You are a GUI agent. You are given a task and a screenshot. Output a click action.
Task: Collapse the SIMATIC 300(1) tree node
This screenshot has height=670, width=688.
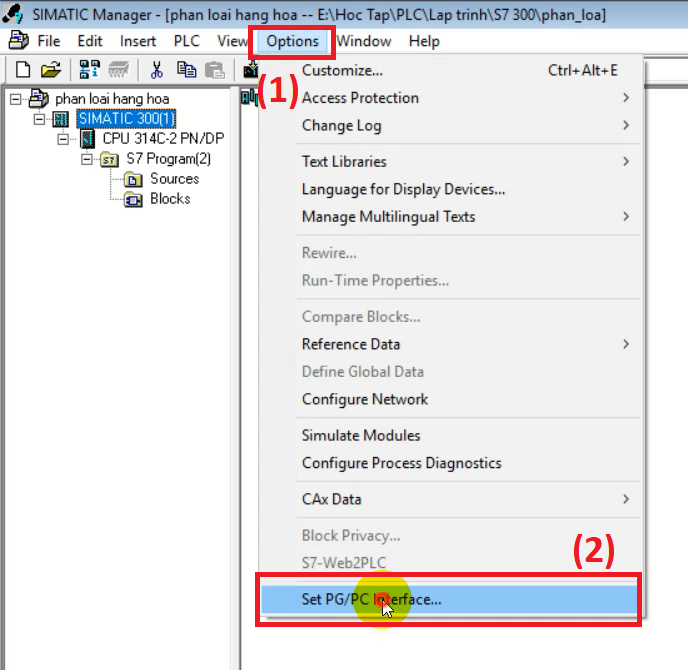point(39,119)
